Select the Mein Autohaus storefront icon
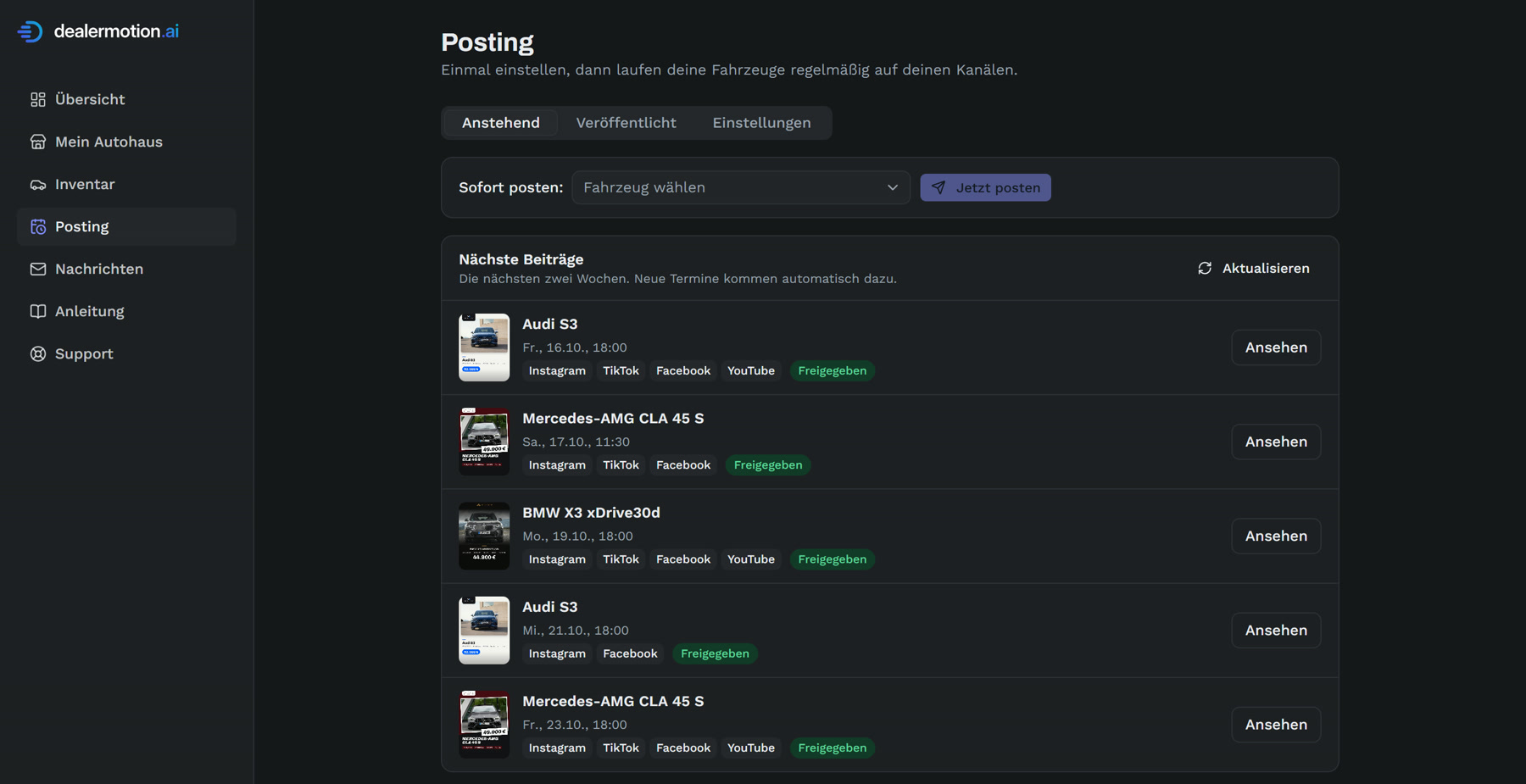Image resolution: width=1526 pixels, height=784 pixels. click(x=38, y=142)
